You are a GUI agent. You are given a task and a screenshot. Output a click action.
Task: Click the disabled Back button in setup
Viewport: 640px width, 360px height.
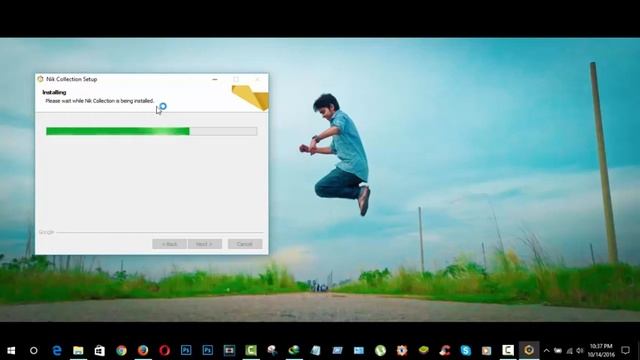(169, 244)
